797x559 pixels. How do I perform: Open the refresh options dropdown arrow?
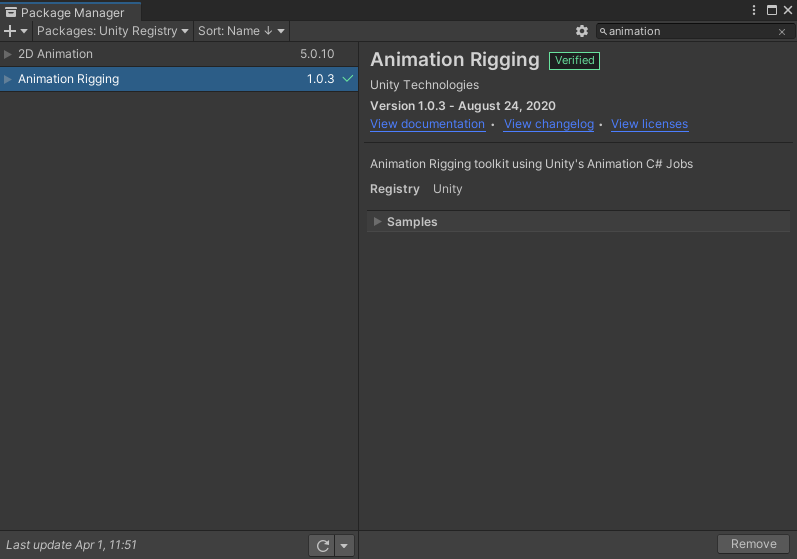click(344, 546)
